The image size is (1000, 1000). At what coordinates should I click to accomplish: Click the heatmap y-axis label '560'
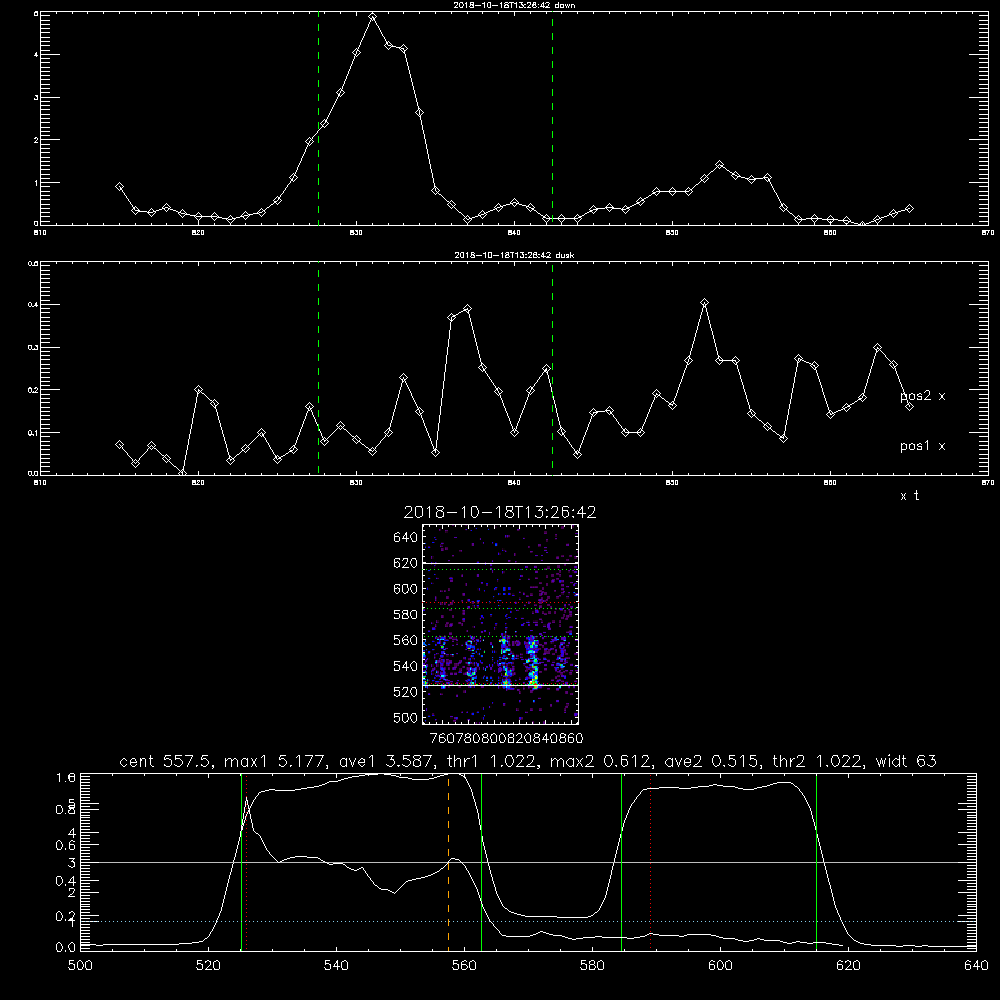pyautogui.click(x=406, y=640)
